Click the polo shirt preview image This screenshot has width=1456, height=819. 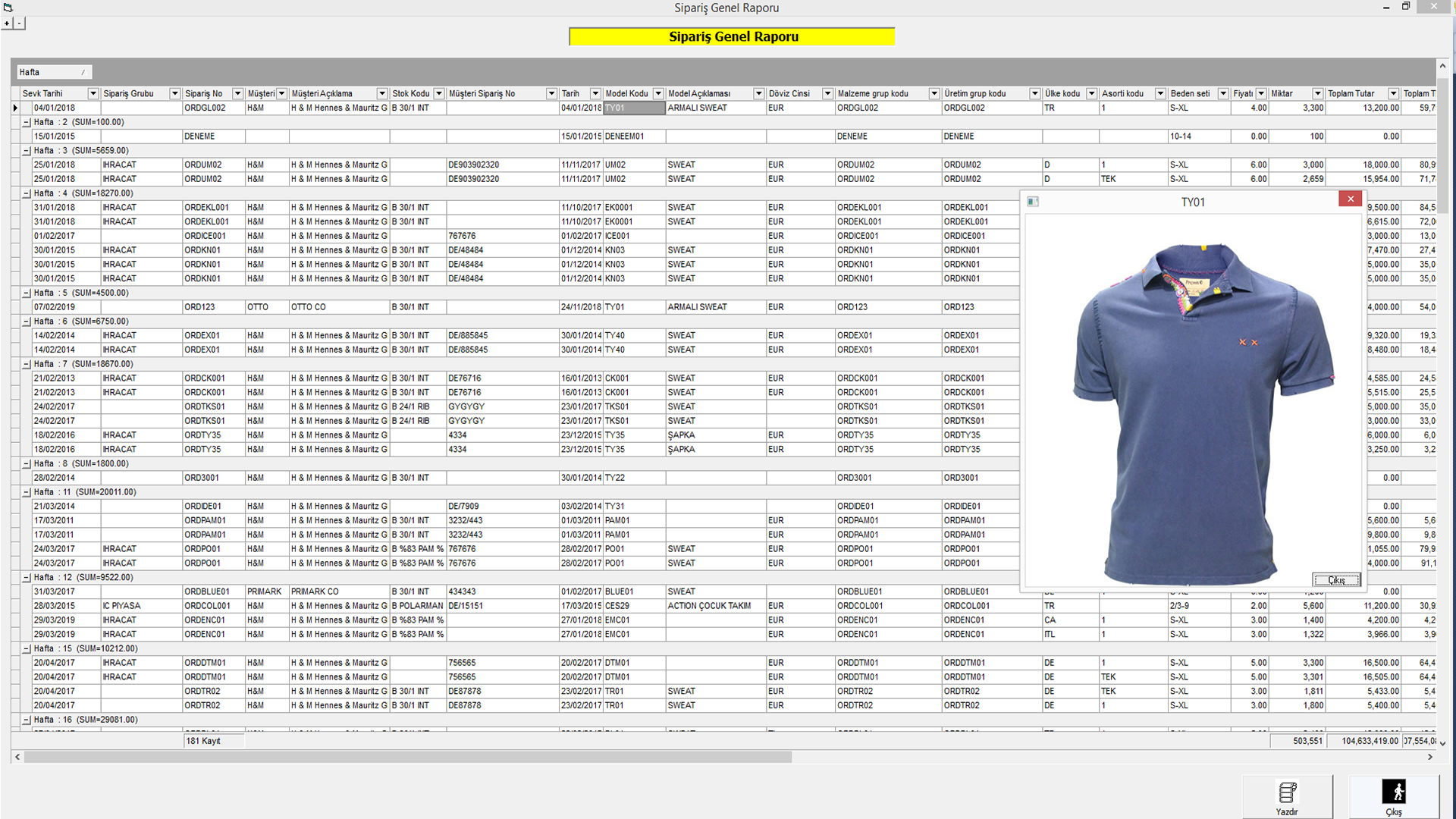(1202, 409)
